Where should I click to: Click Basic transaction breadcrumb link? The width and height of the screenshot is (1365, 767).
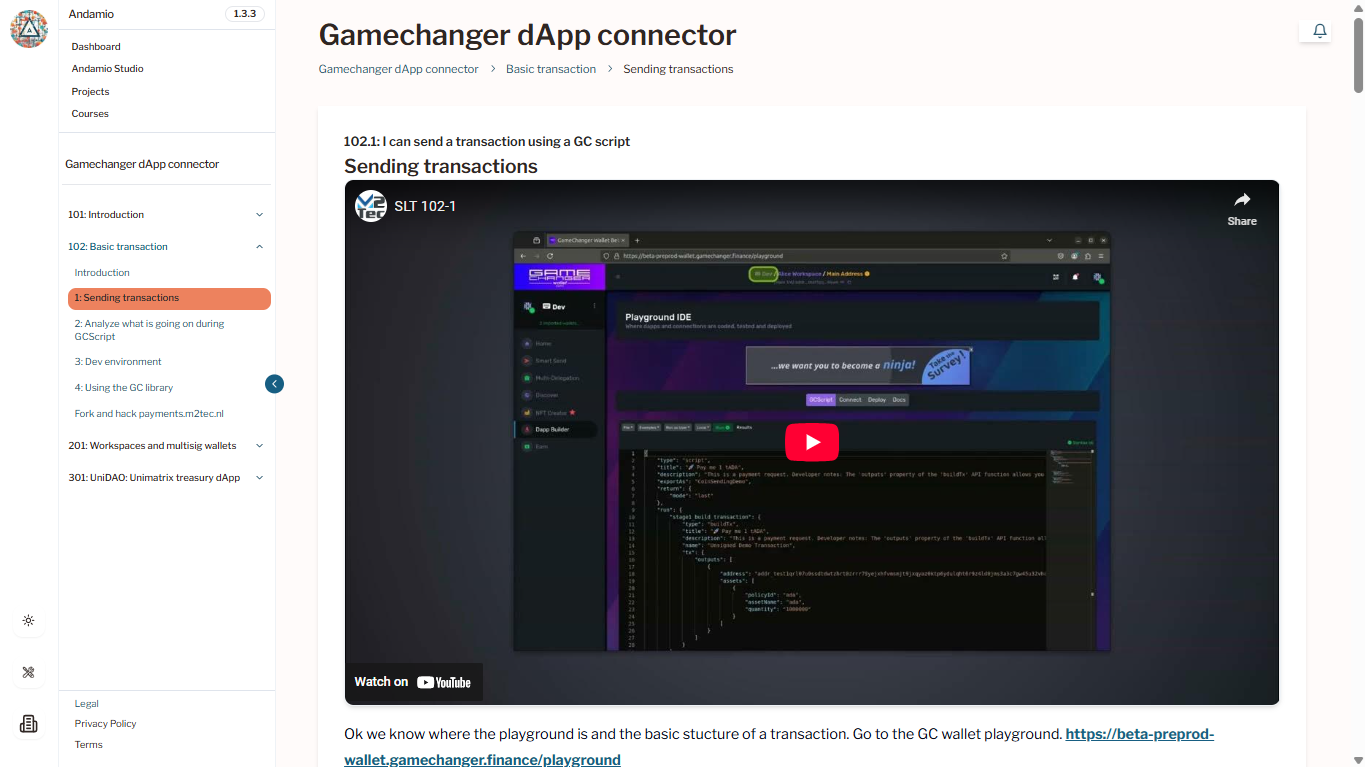coord(550,69)
